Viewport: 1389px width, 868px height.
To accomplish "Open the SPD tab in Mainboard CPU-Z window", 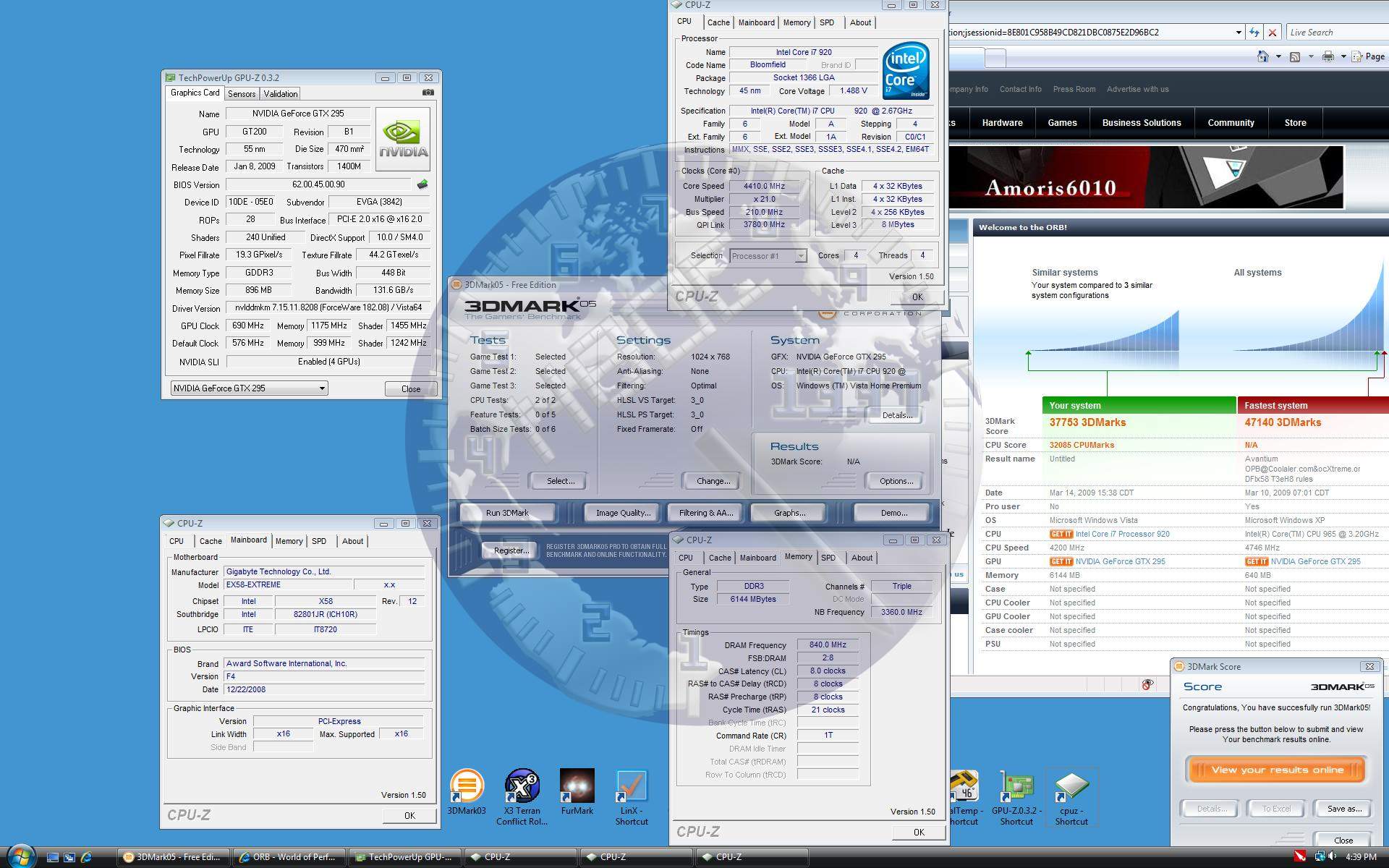I will 319,541.
